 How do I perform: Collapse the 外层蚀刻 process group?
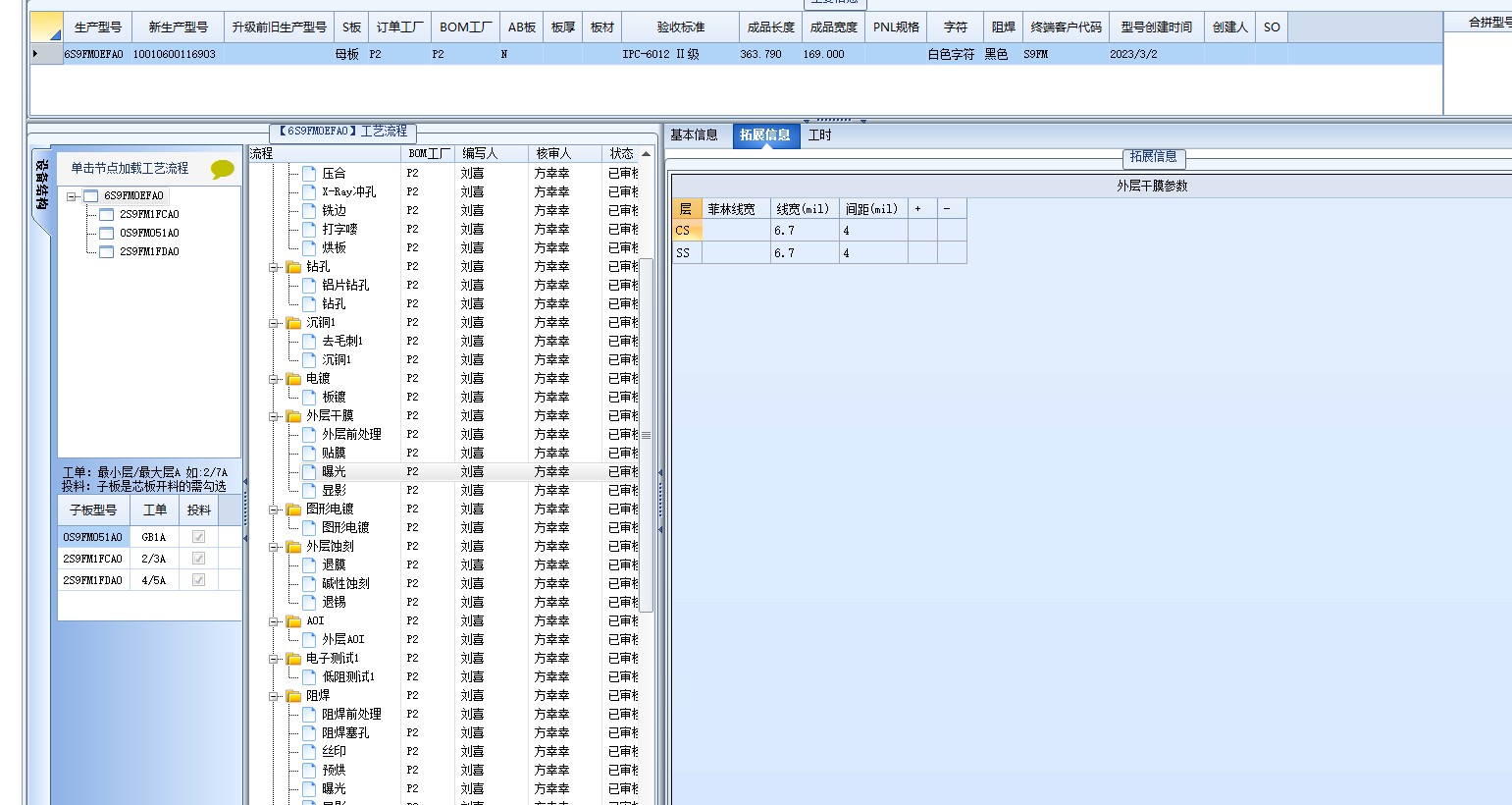point(275,547)
